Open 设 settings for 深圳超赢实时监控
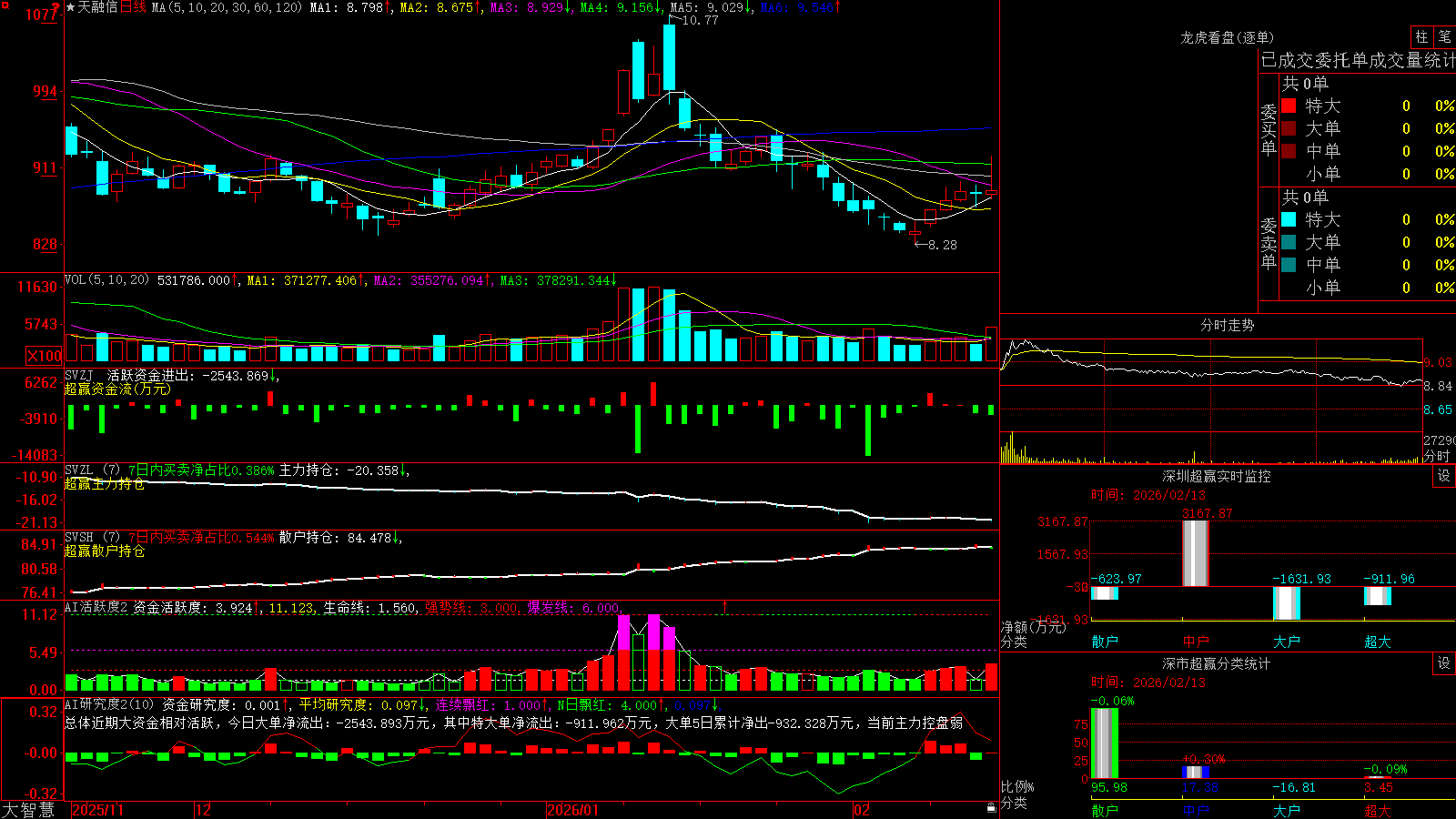The width and height of the screenshot is (1456, 819). (x=1444, y=476)
